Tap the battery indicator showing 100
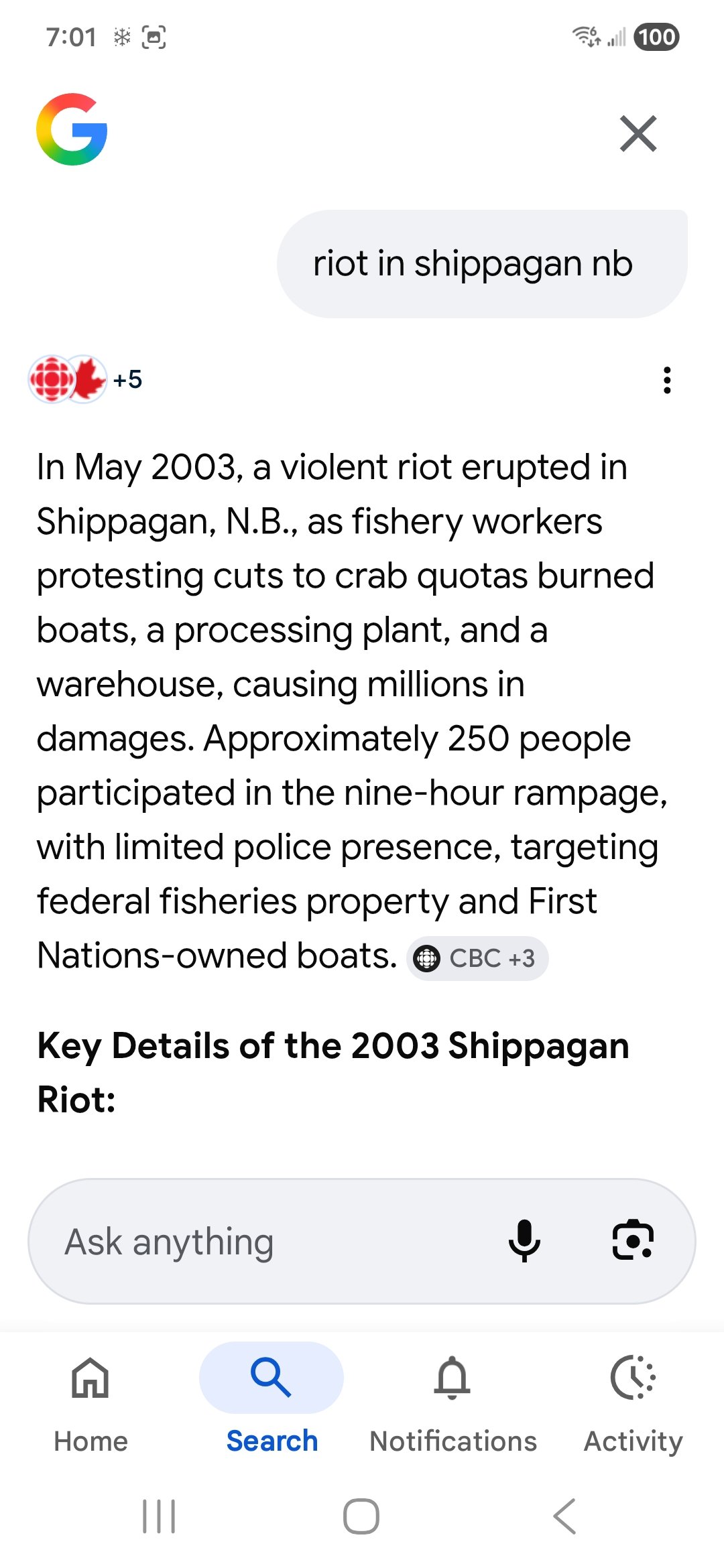This screenshot has height=1568, width=724. click(x=656, y=38)
